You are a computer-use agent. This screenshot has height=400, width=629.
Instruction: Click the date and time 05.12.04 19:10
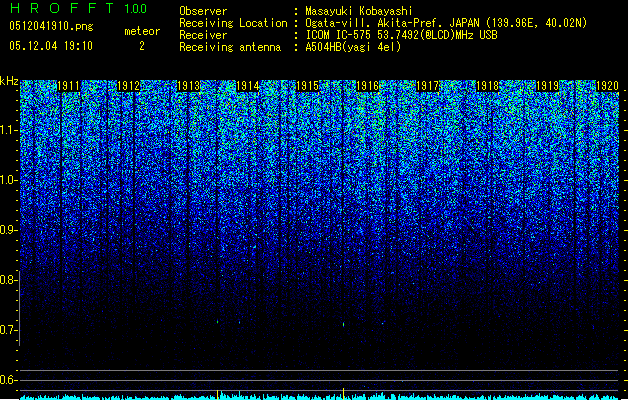point(51,46)
